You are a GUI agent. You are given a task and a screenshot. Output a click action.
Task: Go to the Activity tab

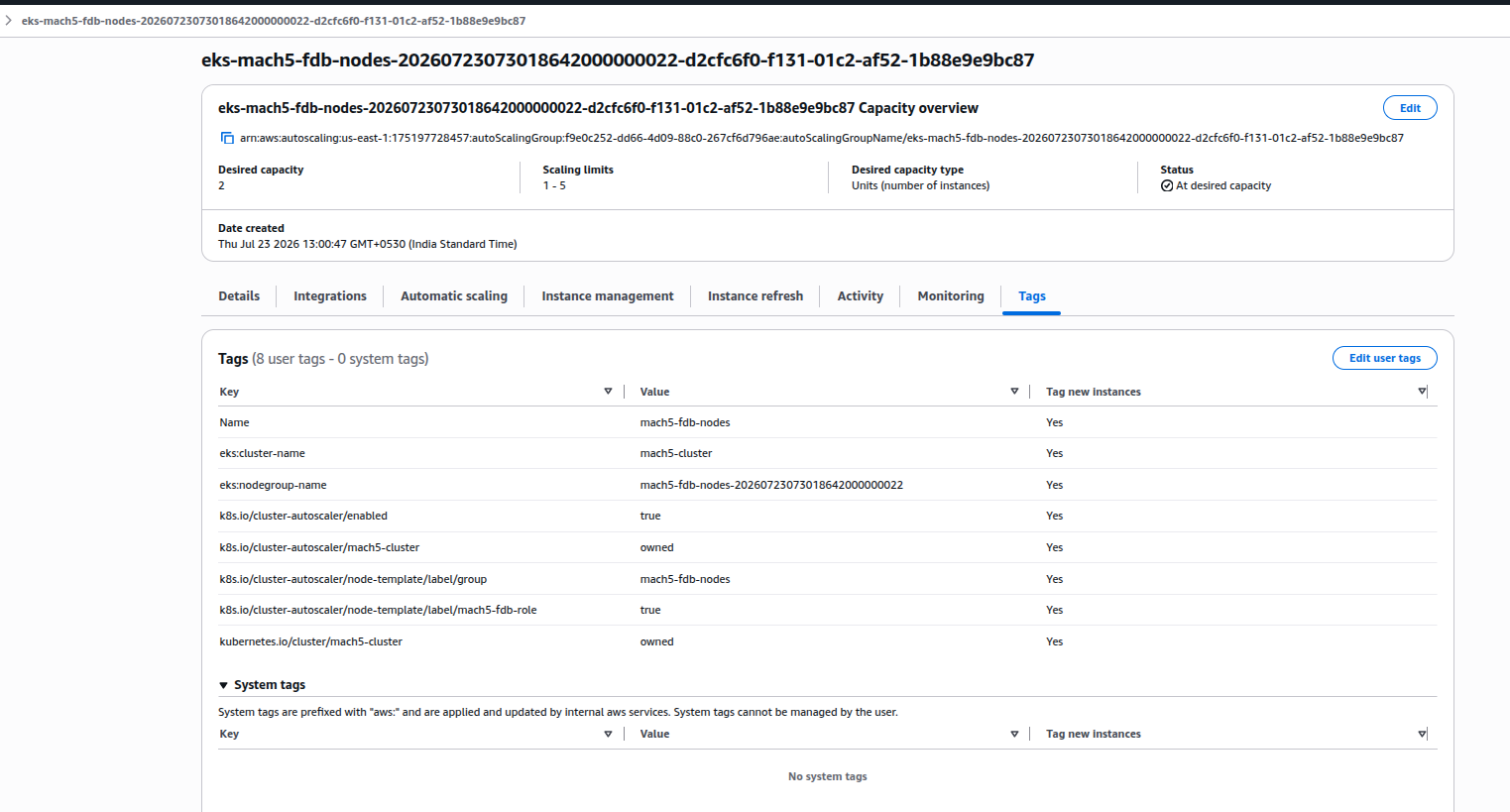point(861,296)
